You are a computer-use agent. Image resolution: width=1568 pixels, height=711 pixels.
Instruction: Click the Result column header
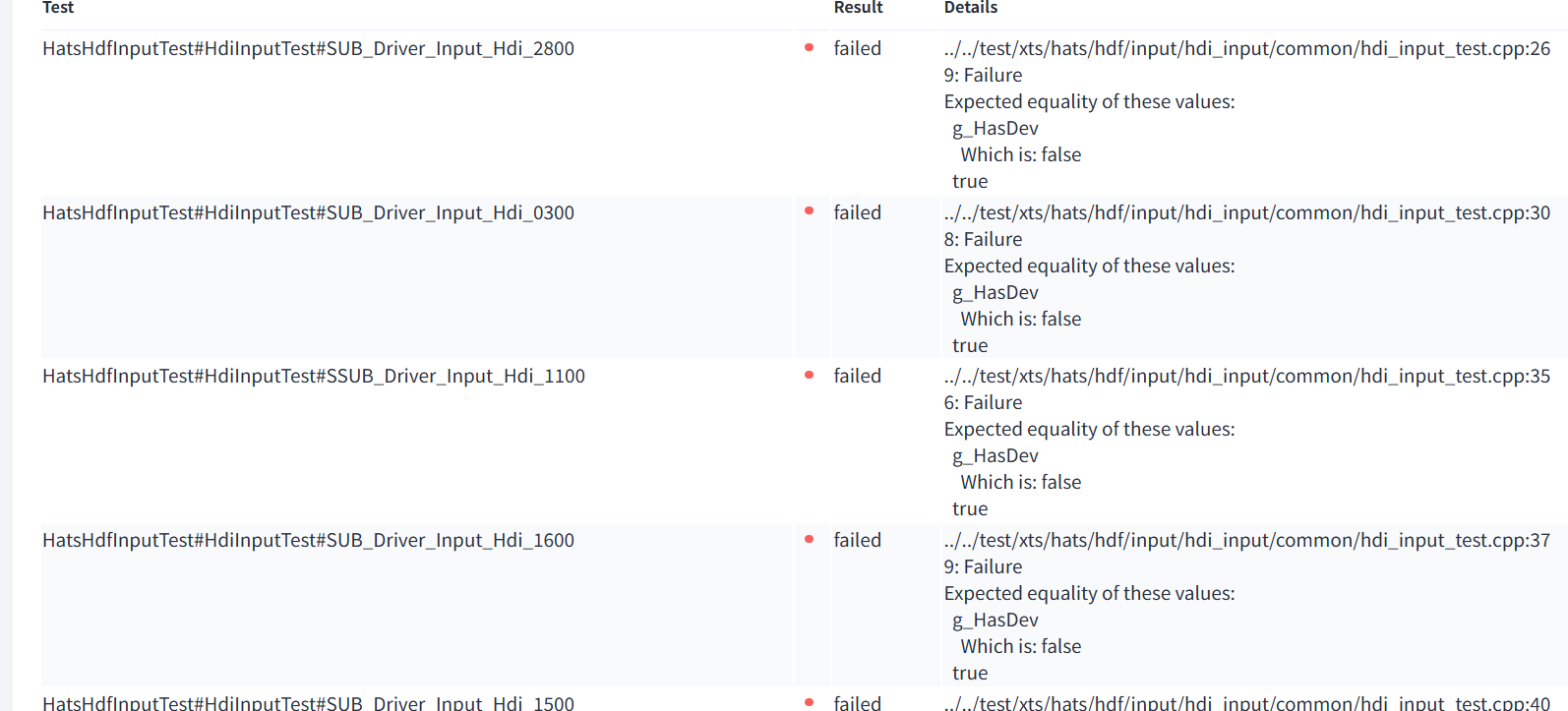tap(858, 8)
